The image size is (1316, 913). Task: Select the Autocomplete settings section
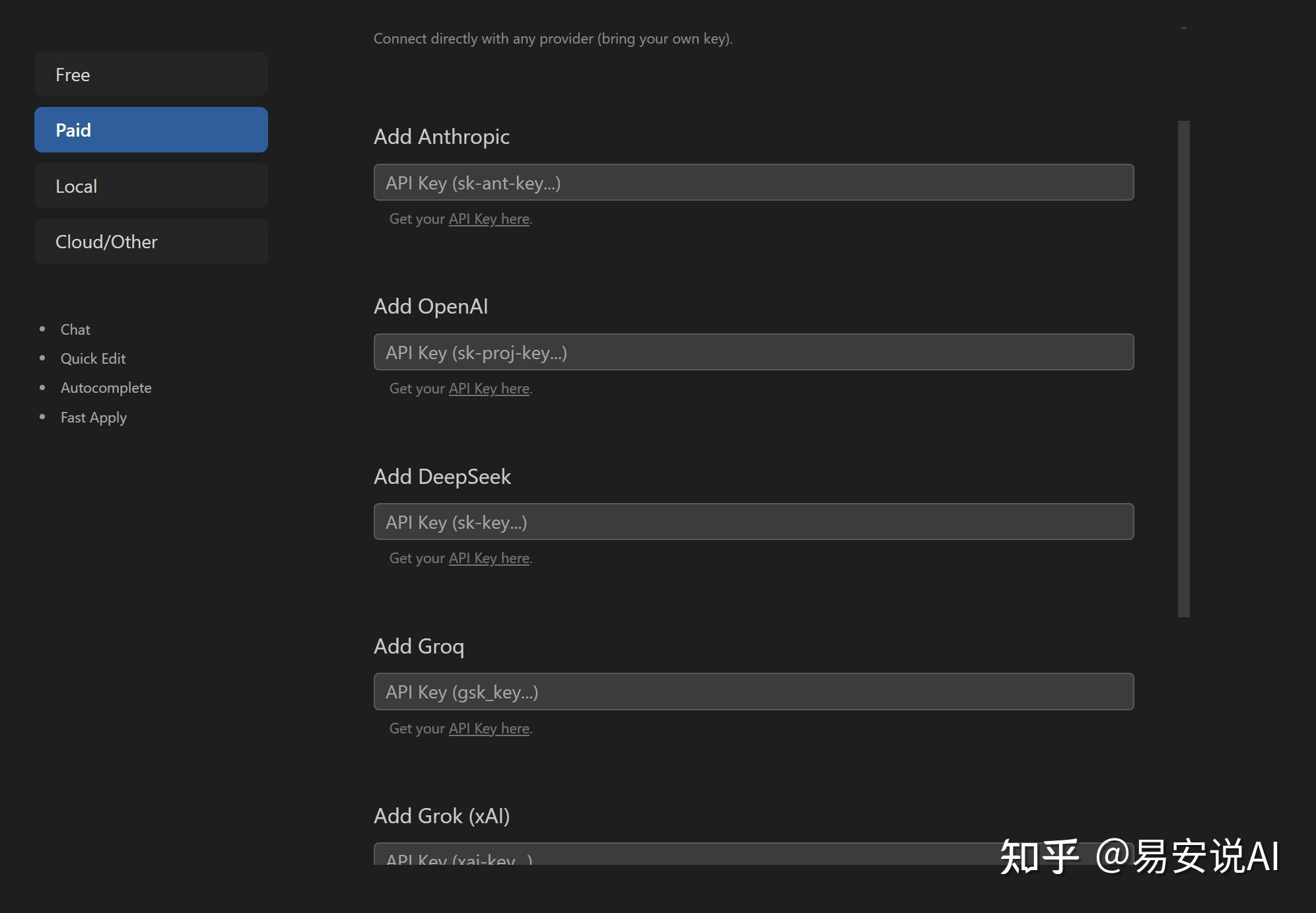click(x=106, y=388)
